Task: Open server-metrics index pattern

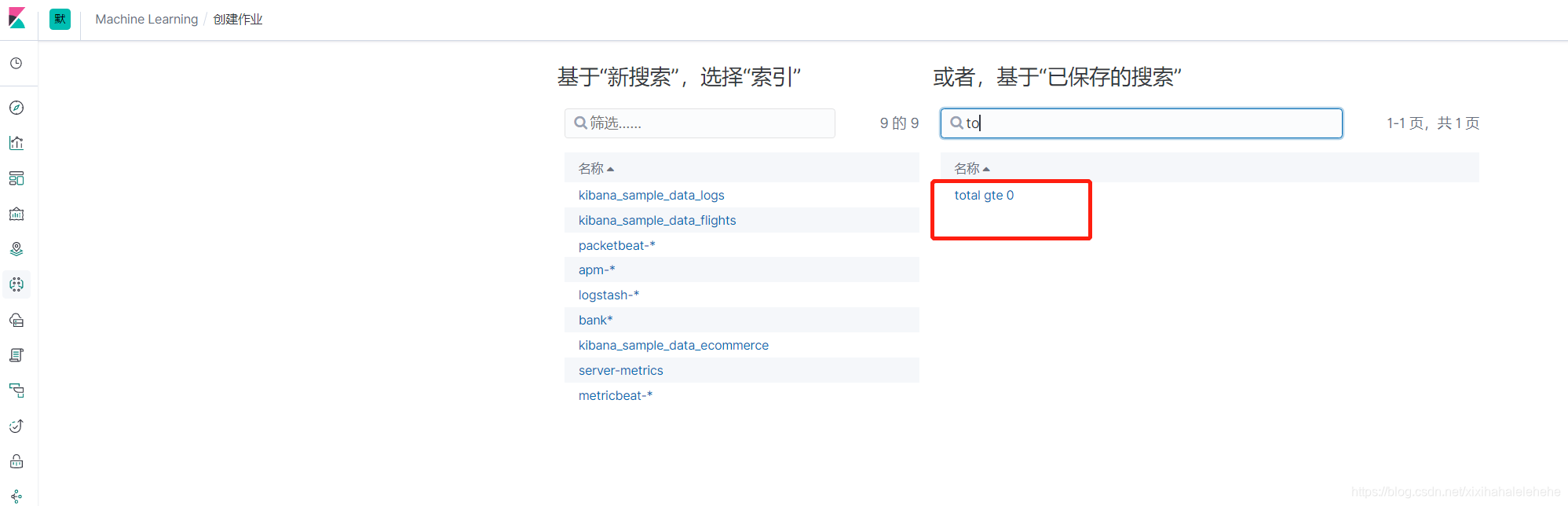Action: click(621, 370)
